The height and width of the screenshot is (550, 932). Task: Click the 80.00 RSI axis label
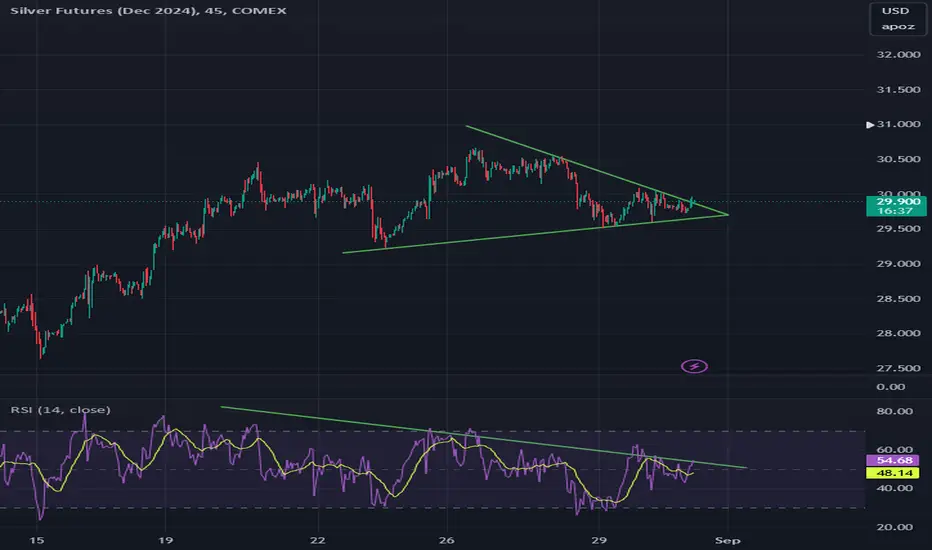(x=895, y=411)
